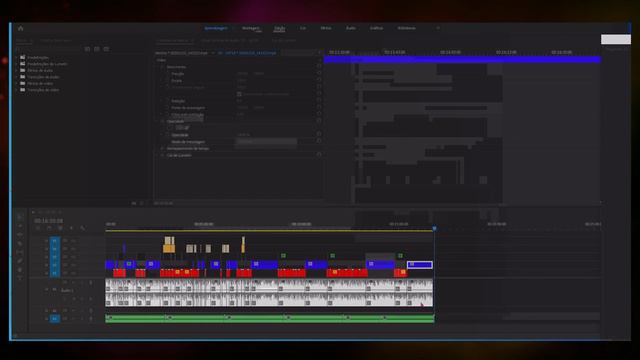This screenshot has width=640, height=360.
Task: Toggle the Posição animation stopwatch
Action: tap(167, 74)
